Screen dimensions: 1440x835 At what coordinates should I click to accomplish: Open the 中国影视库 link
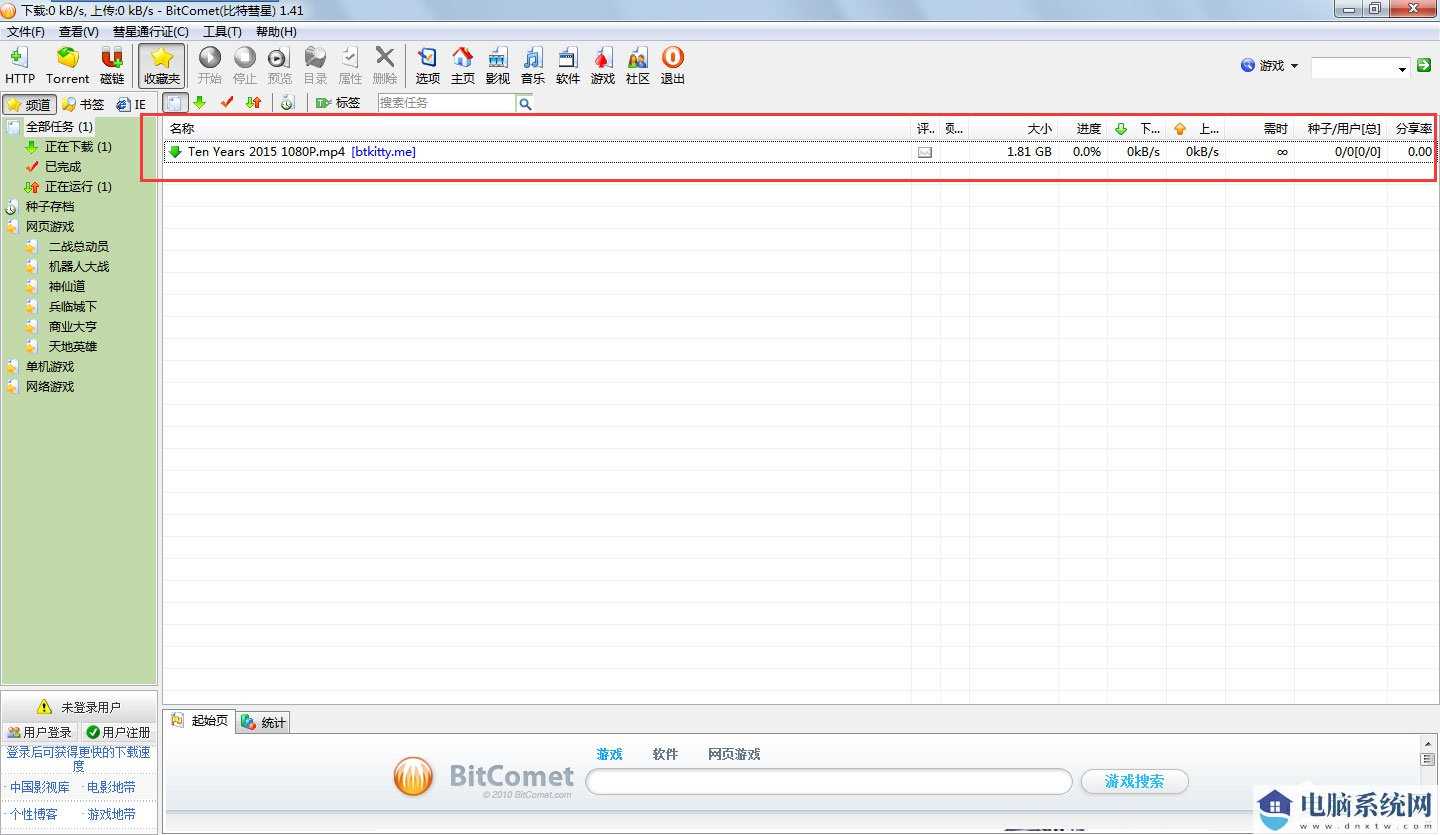pyautogui.click(x=40, y=788)
